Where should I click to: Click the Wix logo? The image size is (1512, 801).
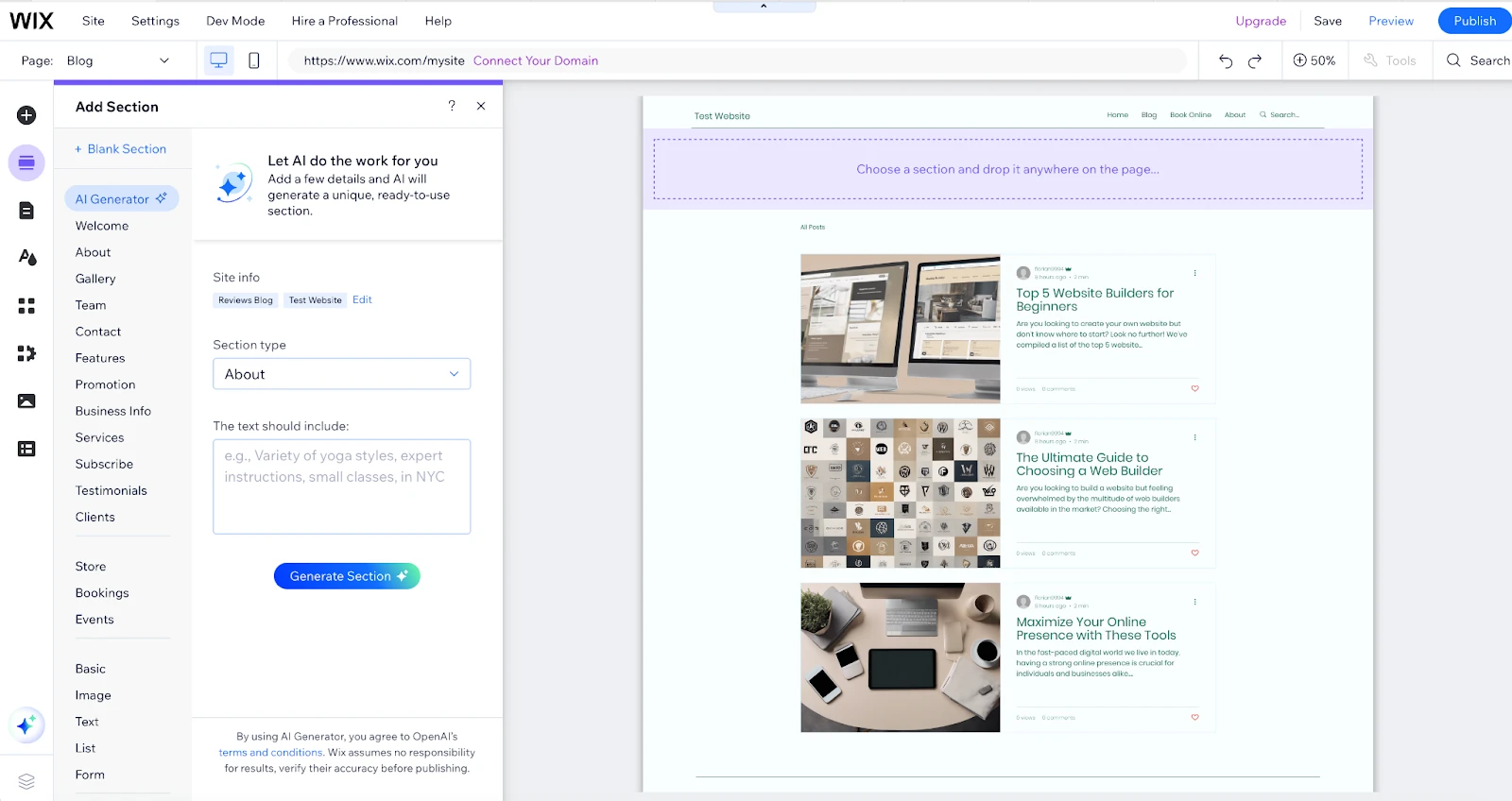coord(31,21)
